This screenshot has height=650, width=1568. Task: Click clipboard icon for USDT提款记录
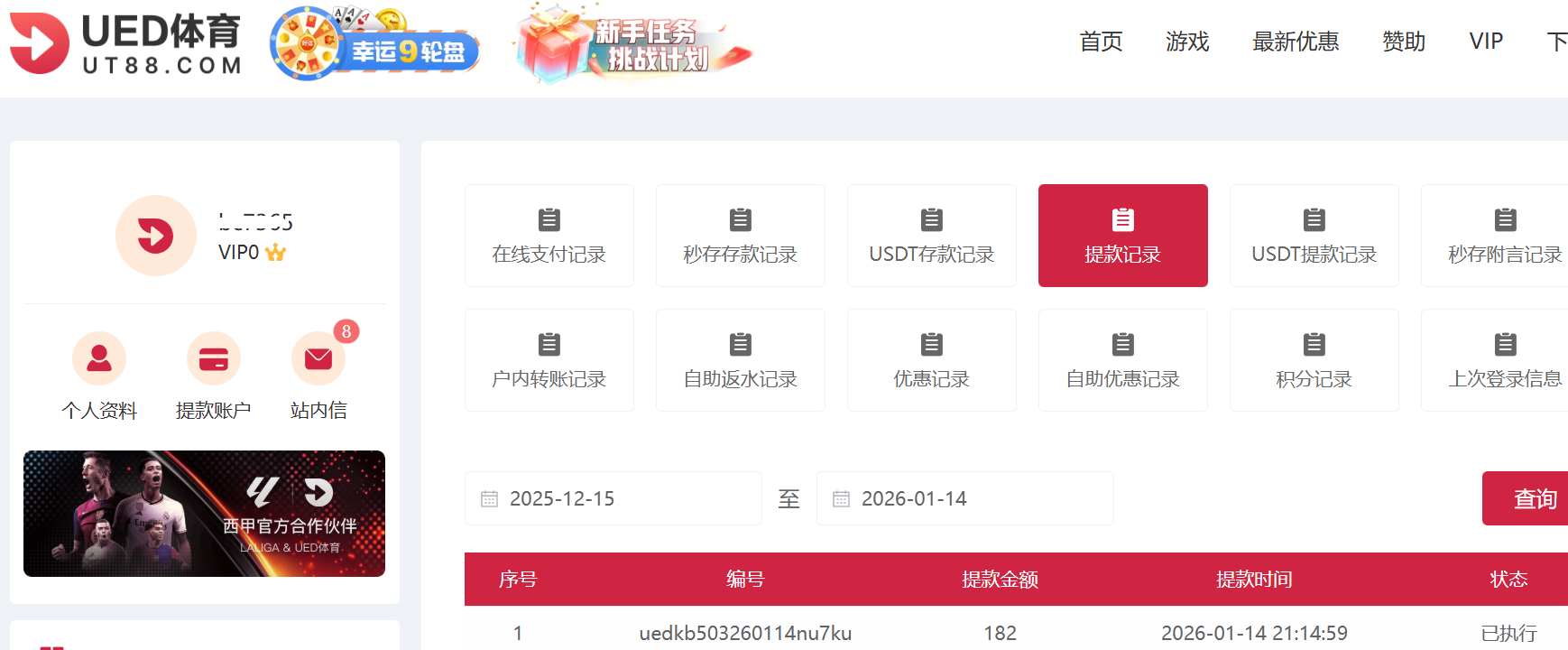[x=1314, y=219]
